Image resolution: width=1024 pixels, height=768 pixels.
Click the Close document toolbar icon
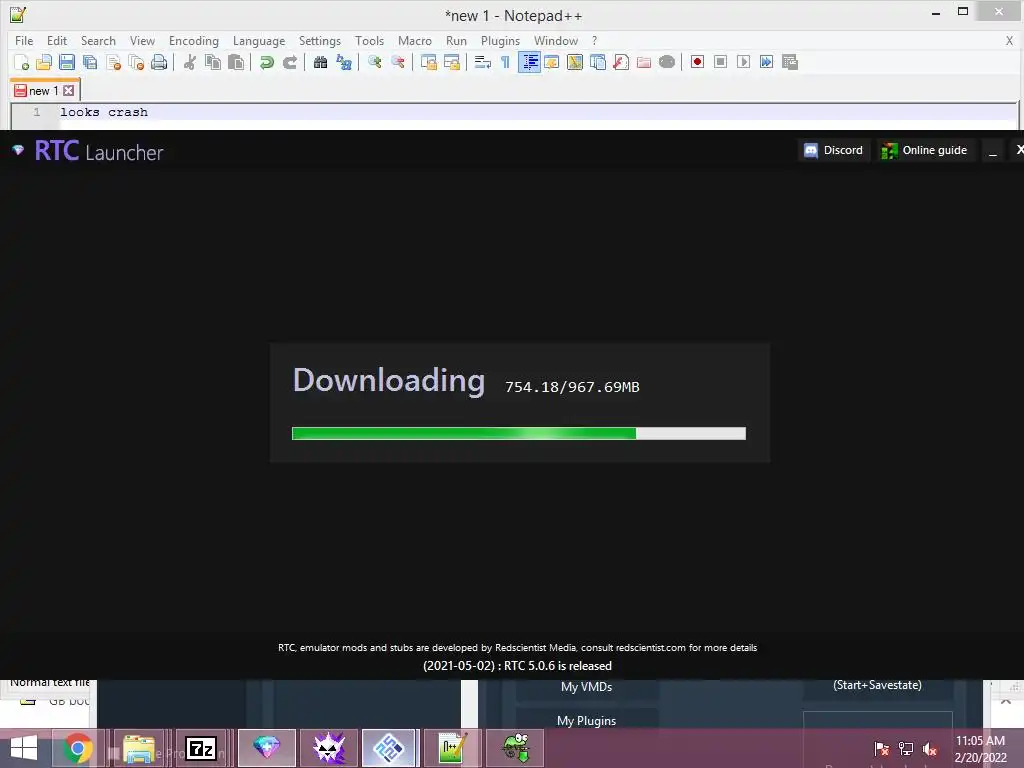[113, 62]
